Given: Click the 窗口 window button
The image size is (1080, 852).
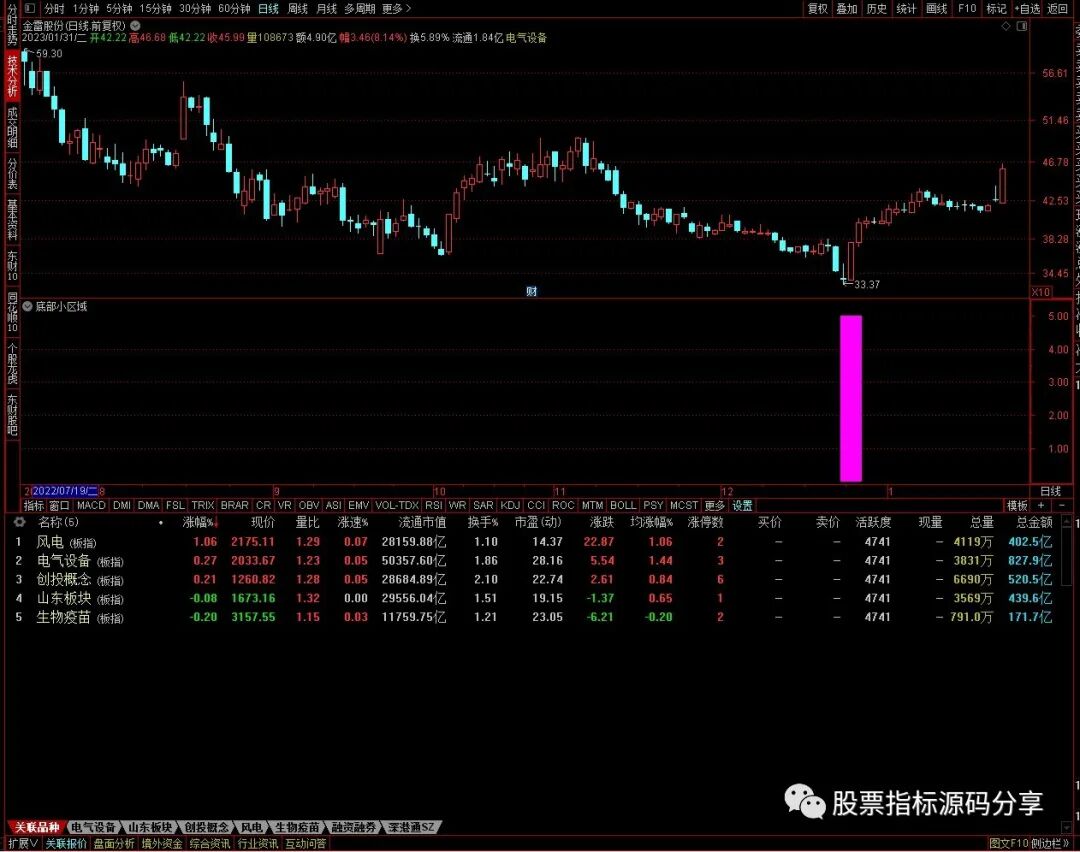Looking at the screenshot, I should 59,506.
